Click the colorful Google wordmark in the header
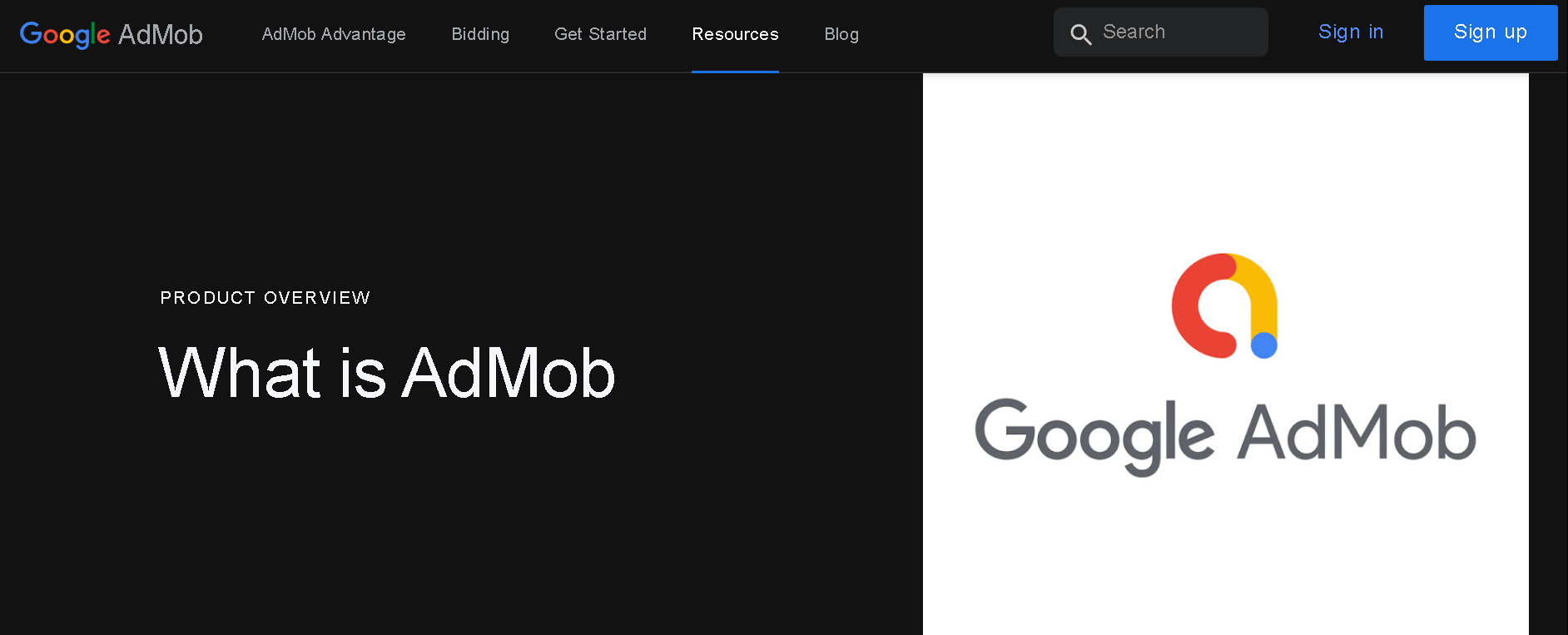This screenshot has height=635, width=1568. (64, 34)
